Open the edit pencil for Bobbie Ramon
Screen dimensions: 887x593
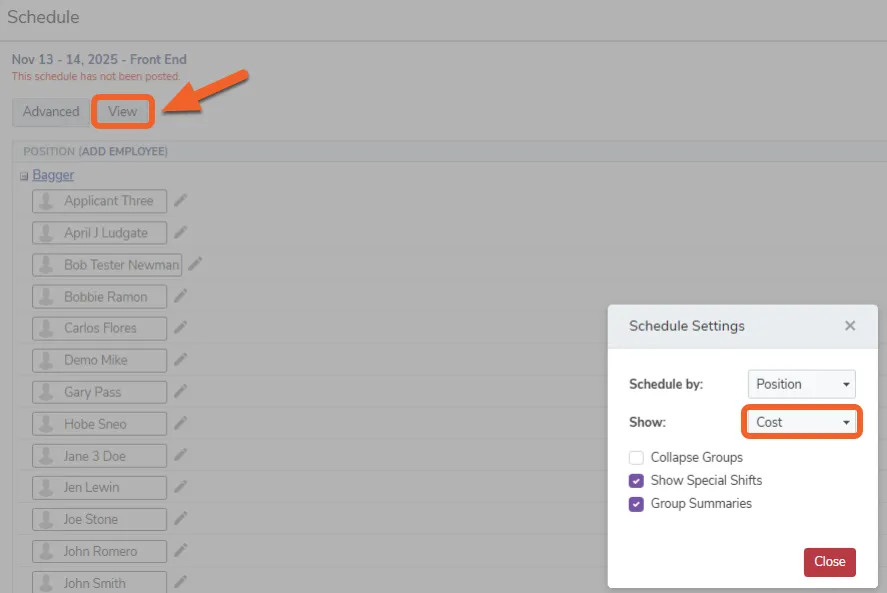click(x=180, y=296)
